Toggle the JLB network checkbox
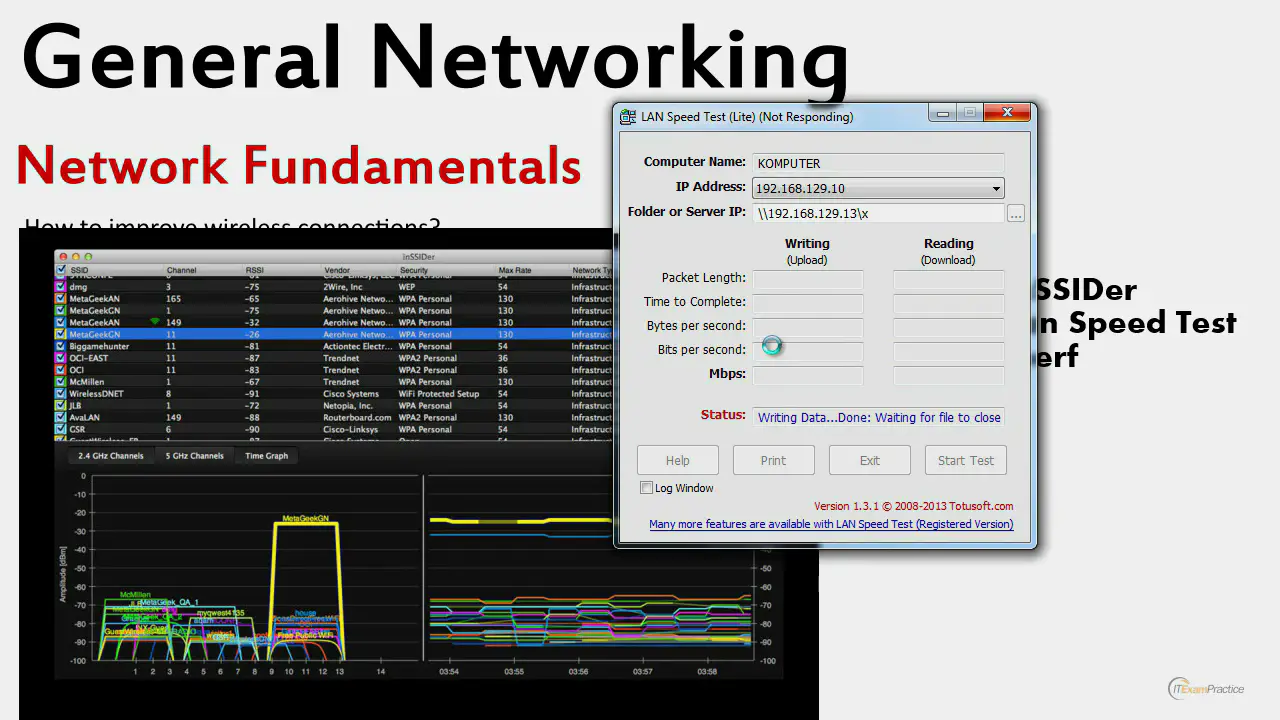 [x=62, y=406]
